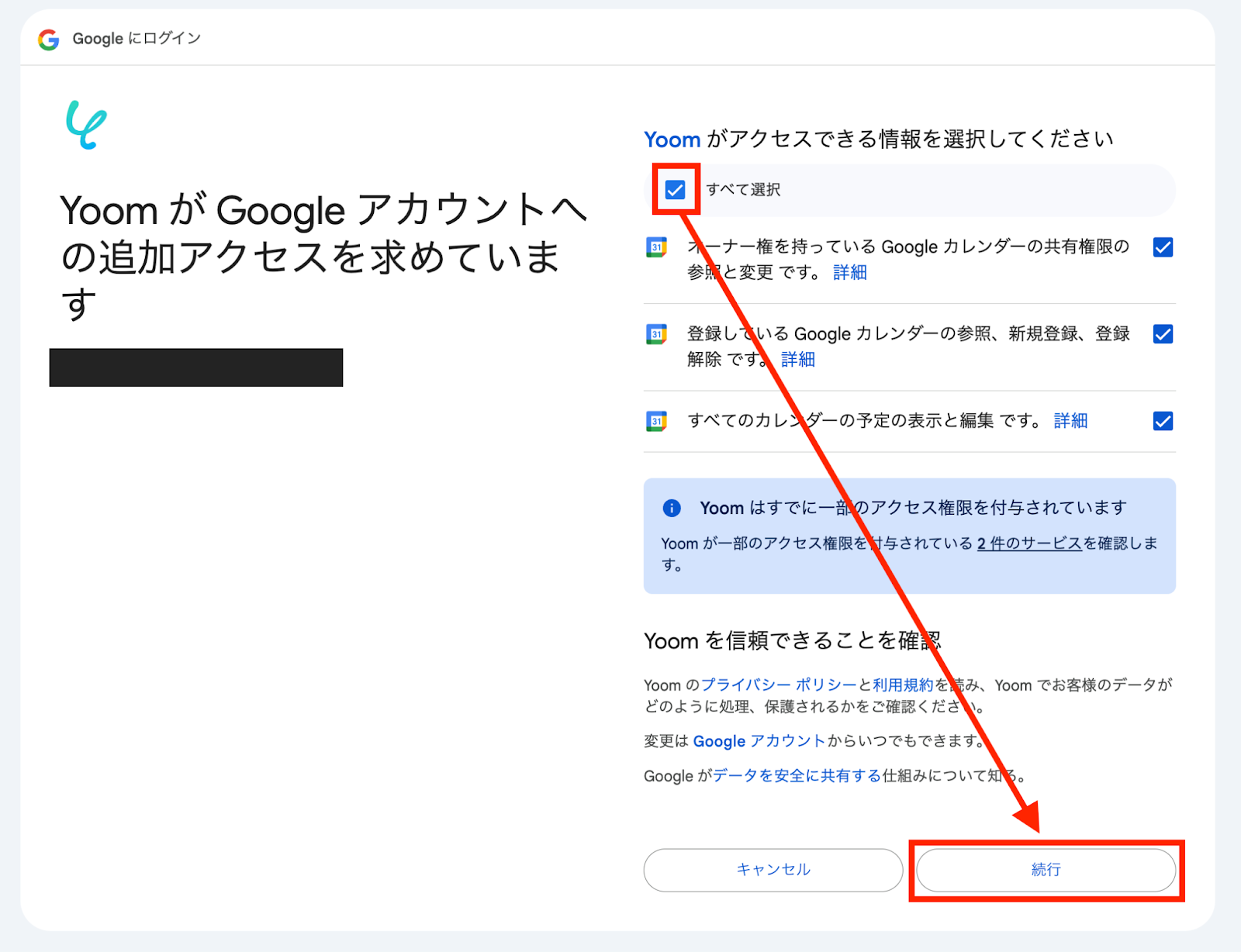This screenshot has width=1241, height=952.
Task: Click the キャンセル button
Action: (773, 870)
